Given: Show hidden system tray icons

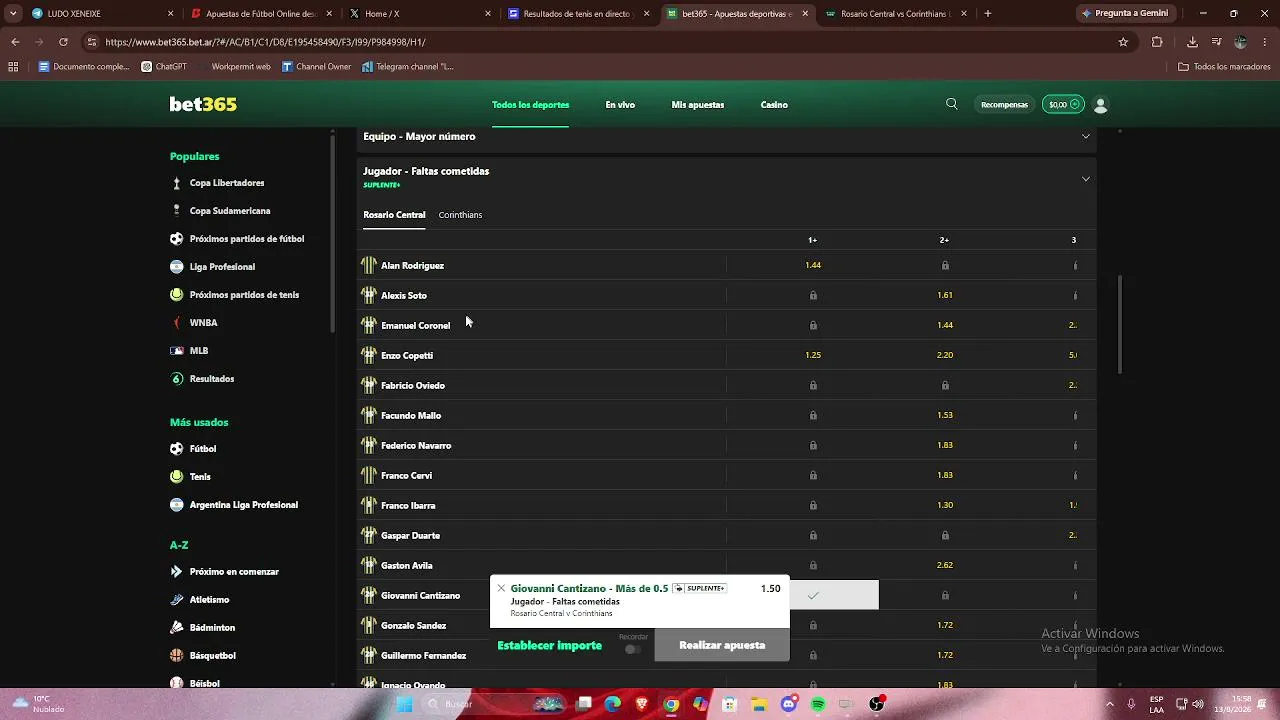Looking at the screenshot, I should pos(1109,704).
